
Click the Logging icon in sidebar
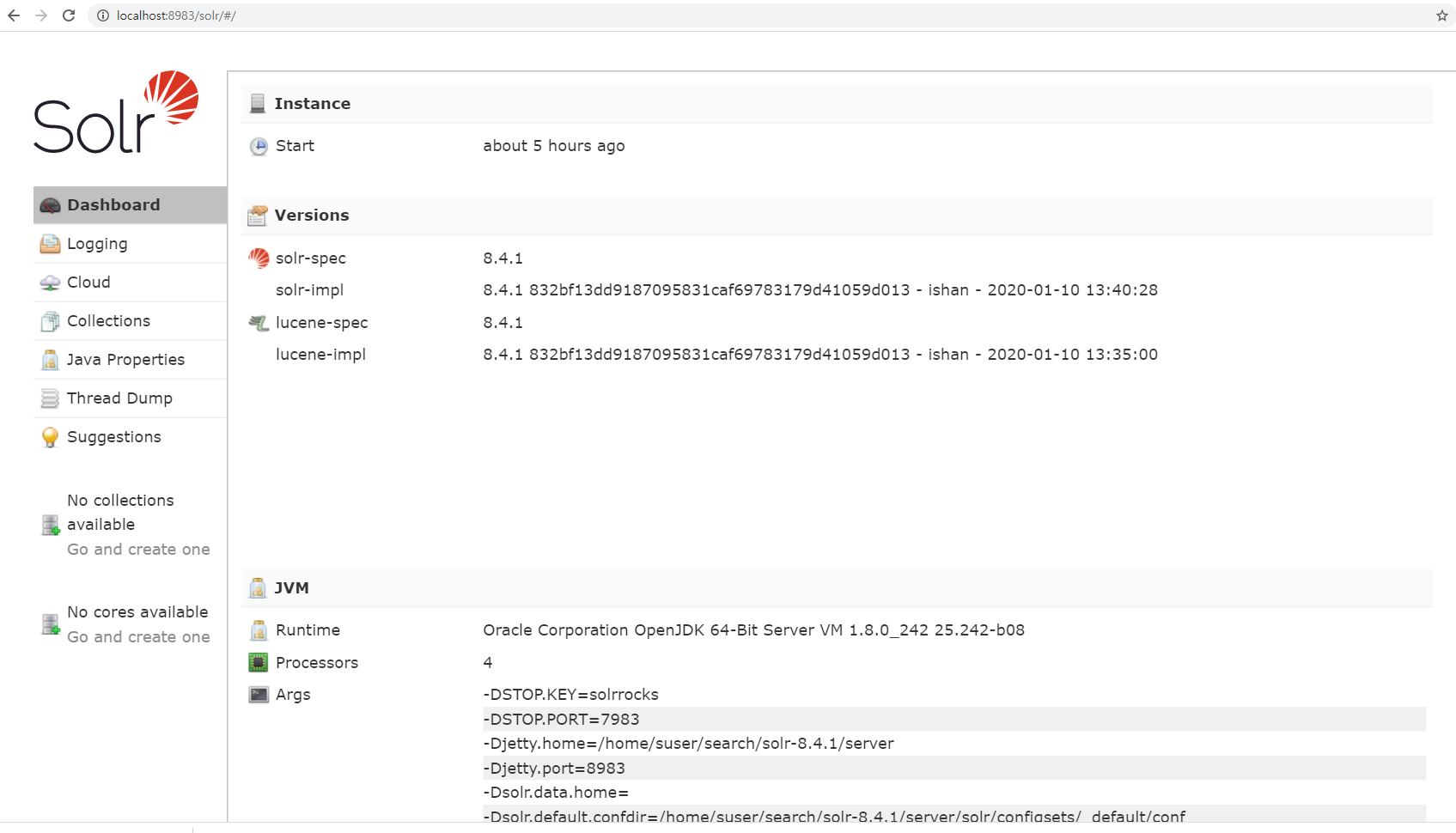50,244
